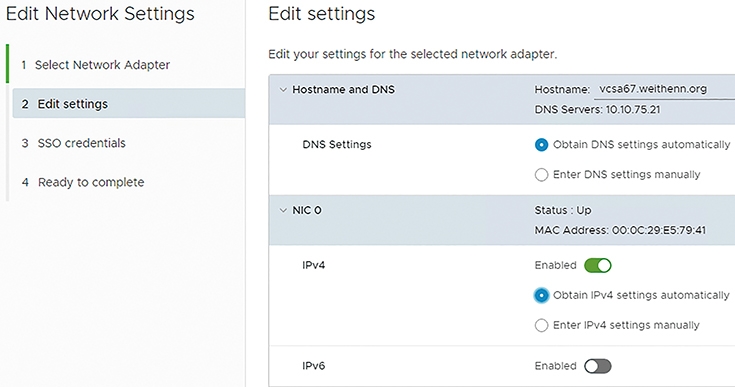Choose Enter IPv4 settings manually
The height and width of the screenshot is (387, 735).
[541, 325]
